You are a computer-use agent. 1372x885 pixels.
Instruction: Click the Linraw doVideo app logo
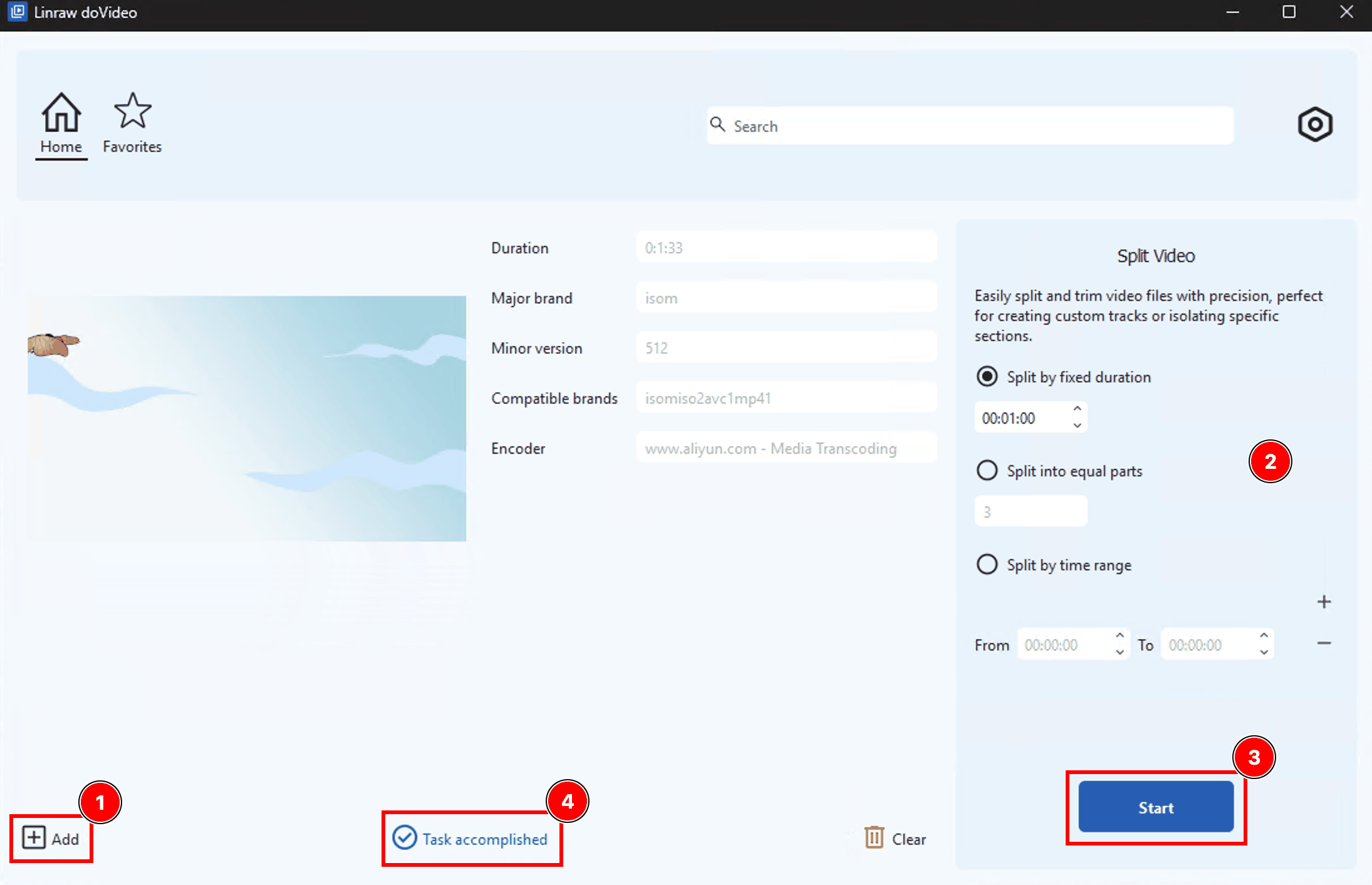[x=18, y=12]
